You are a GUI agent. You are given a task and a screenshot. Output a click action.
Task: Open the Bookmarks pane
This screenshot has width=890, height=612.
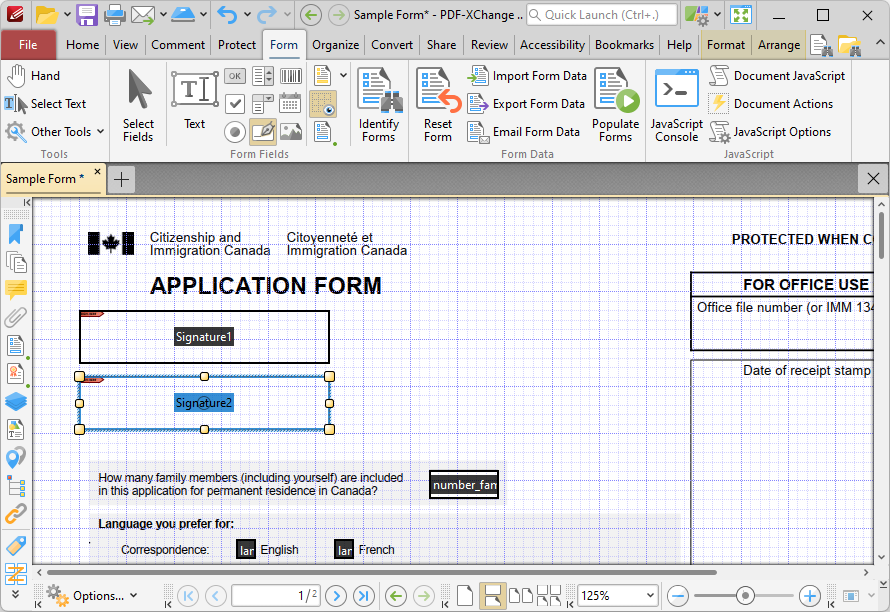coord(16,234)
